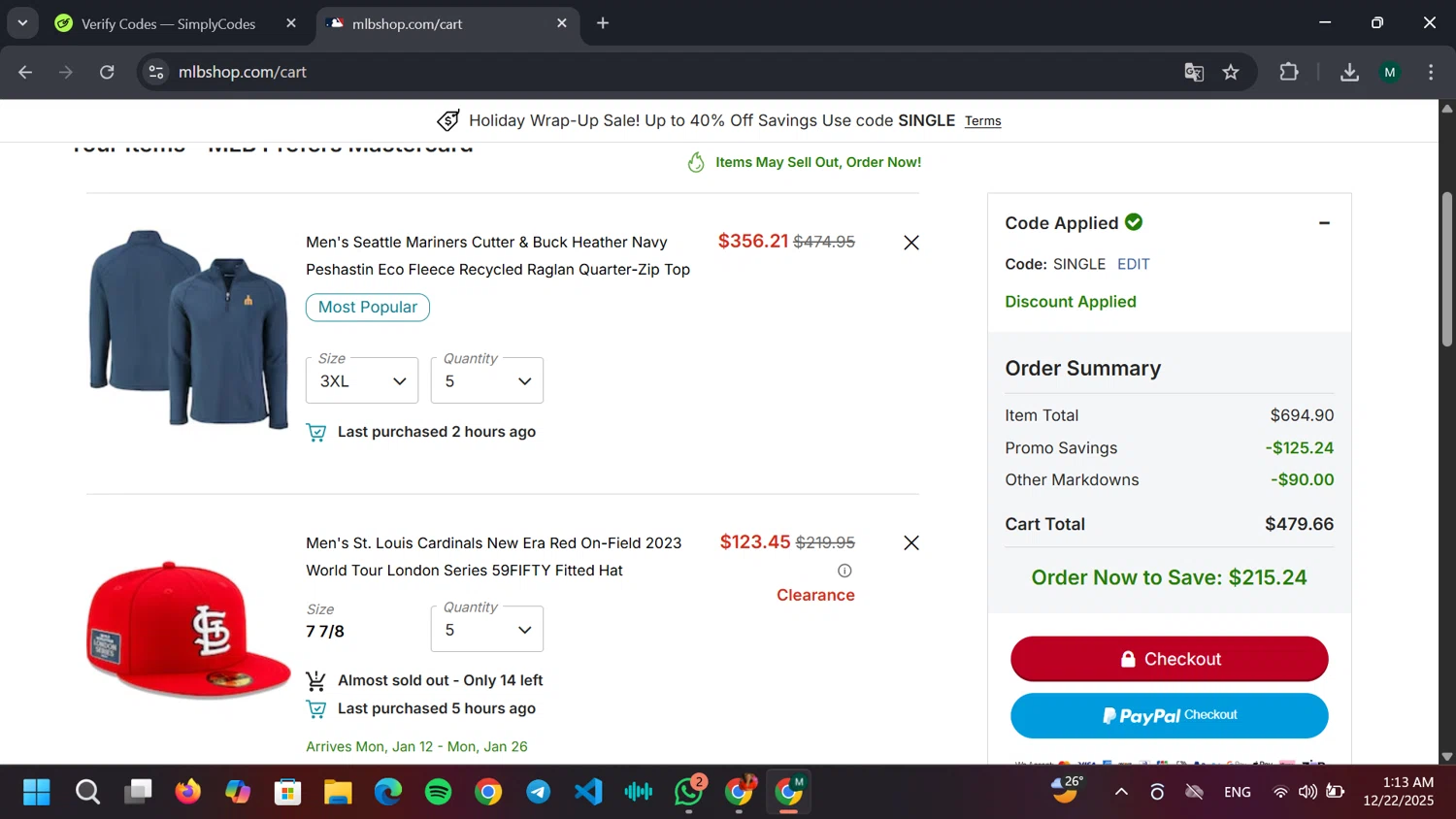Remove the Seattle Mariners Quarter-Zip from cart
The width and height of the screenshot is (1456, 819).
point(911,243)
